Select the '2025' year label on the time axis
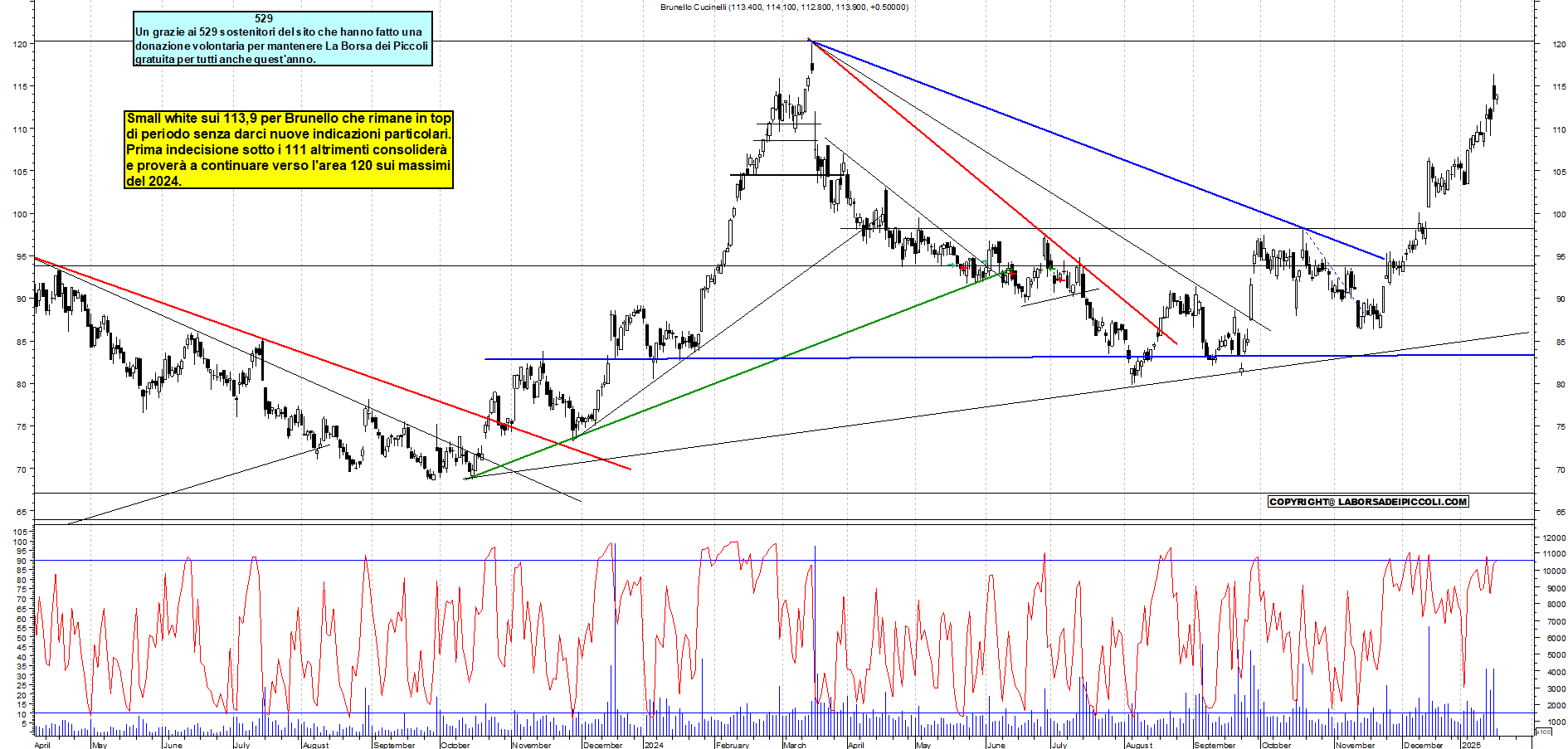Viewport: 1568px width, 749px height. point(1472,745)
